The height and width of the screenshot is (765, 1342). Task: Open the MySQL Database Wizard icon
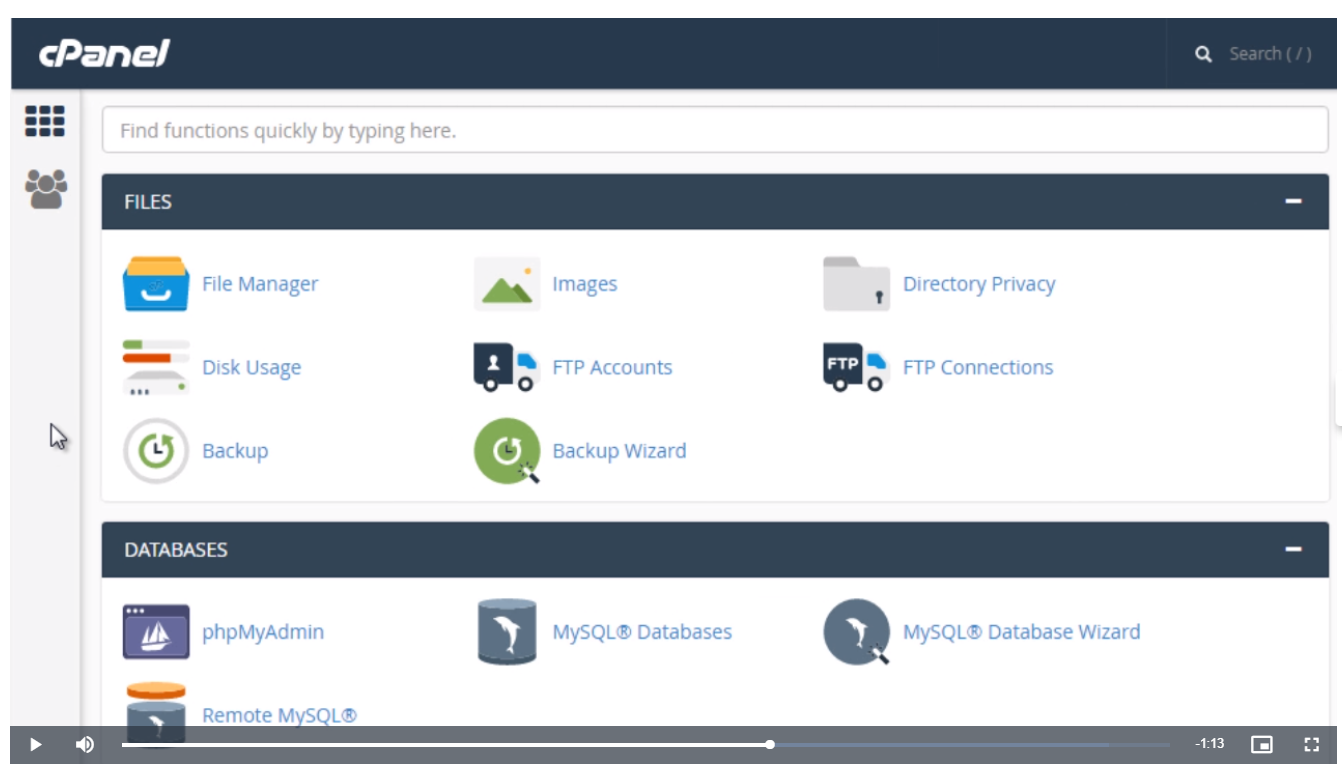coord(857,632)
